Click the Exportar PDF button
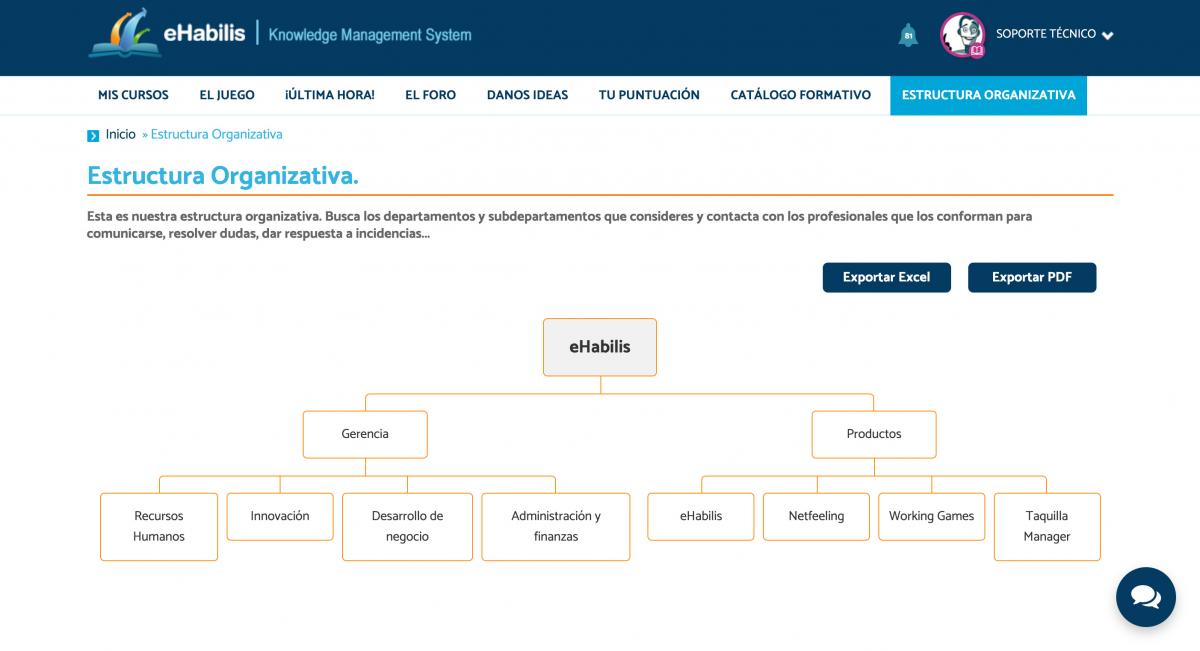1200x651 pixels. [x=1031, y=277]
